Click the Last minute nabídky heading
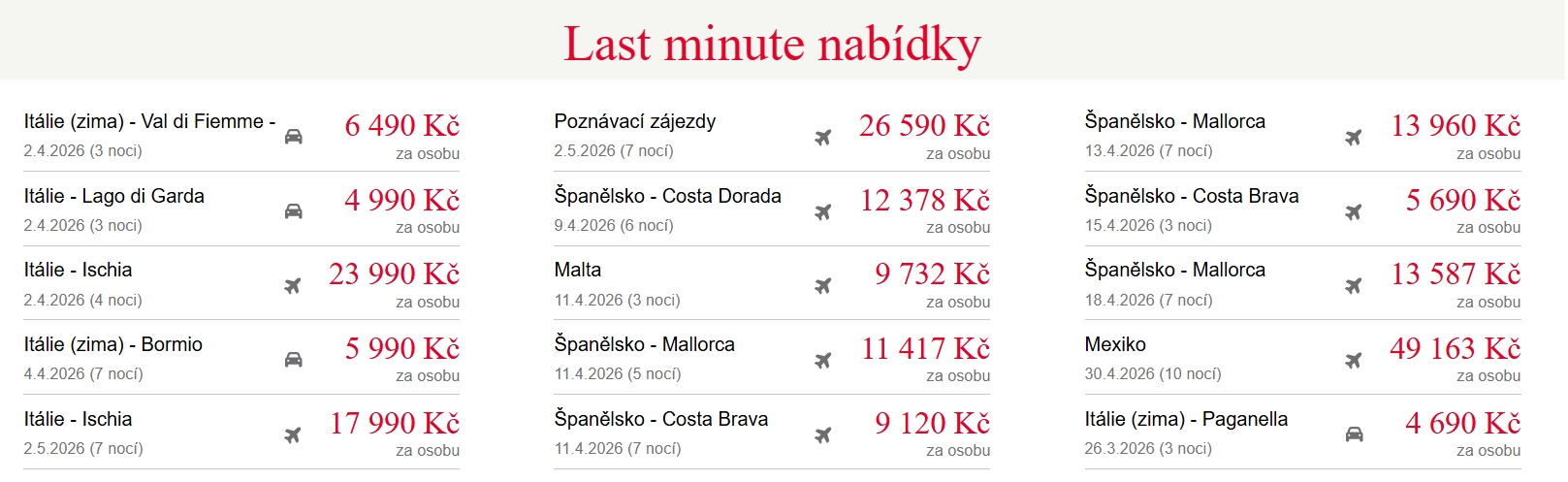The width and height of the screenshot is (1568, 482). point(772,44)
